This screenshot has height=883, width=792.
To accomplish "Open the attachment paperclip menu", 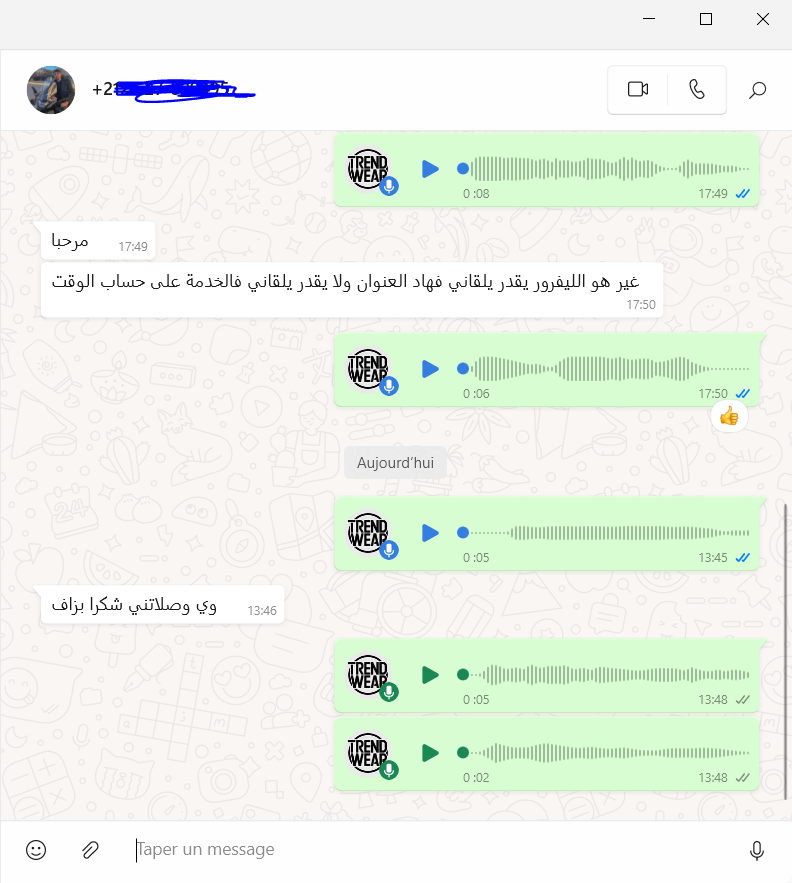I will (x=90, y=850).
